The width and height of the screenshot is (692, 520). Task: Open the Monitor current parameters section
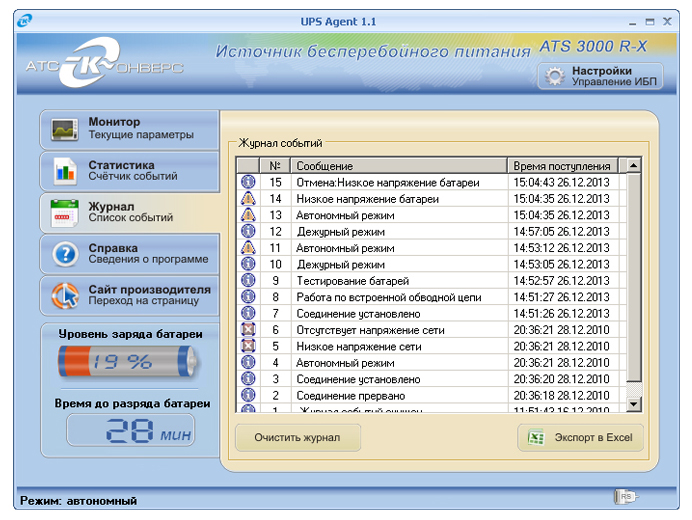pos(129,129)
